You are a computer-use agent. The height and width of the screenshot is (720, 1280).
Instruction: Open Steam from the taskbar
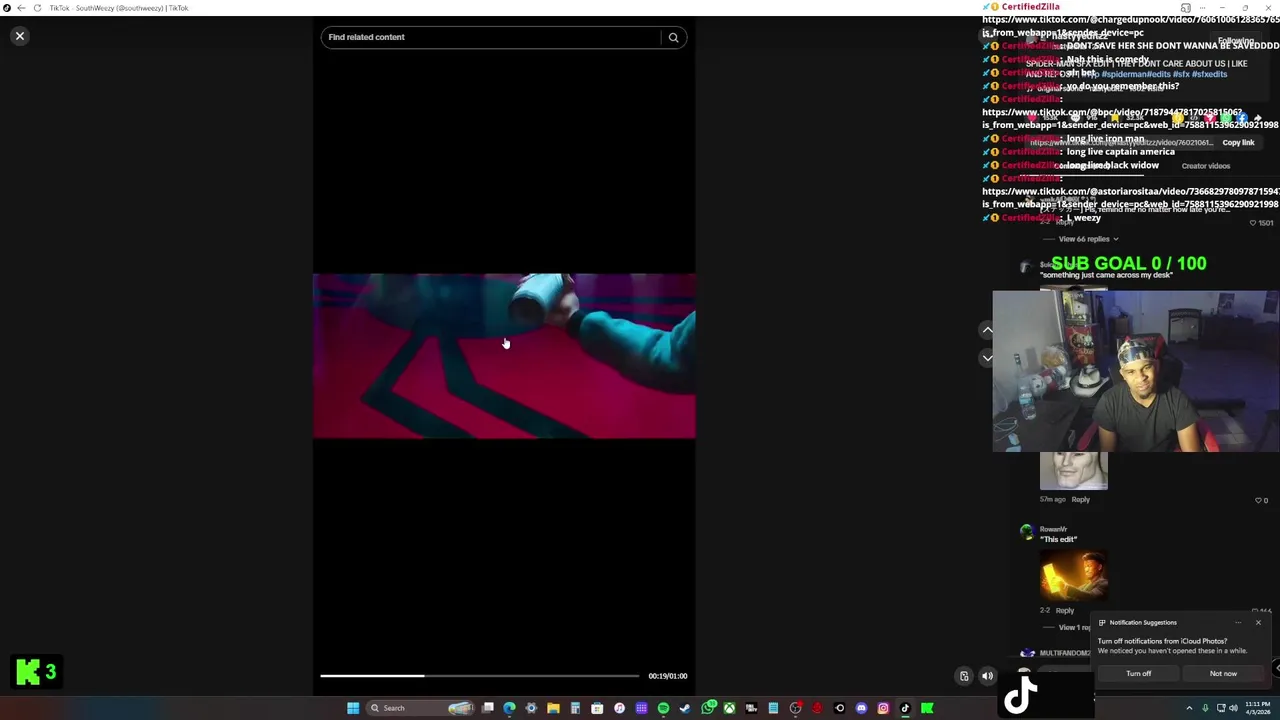[685, 708]
